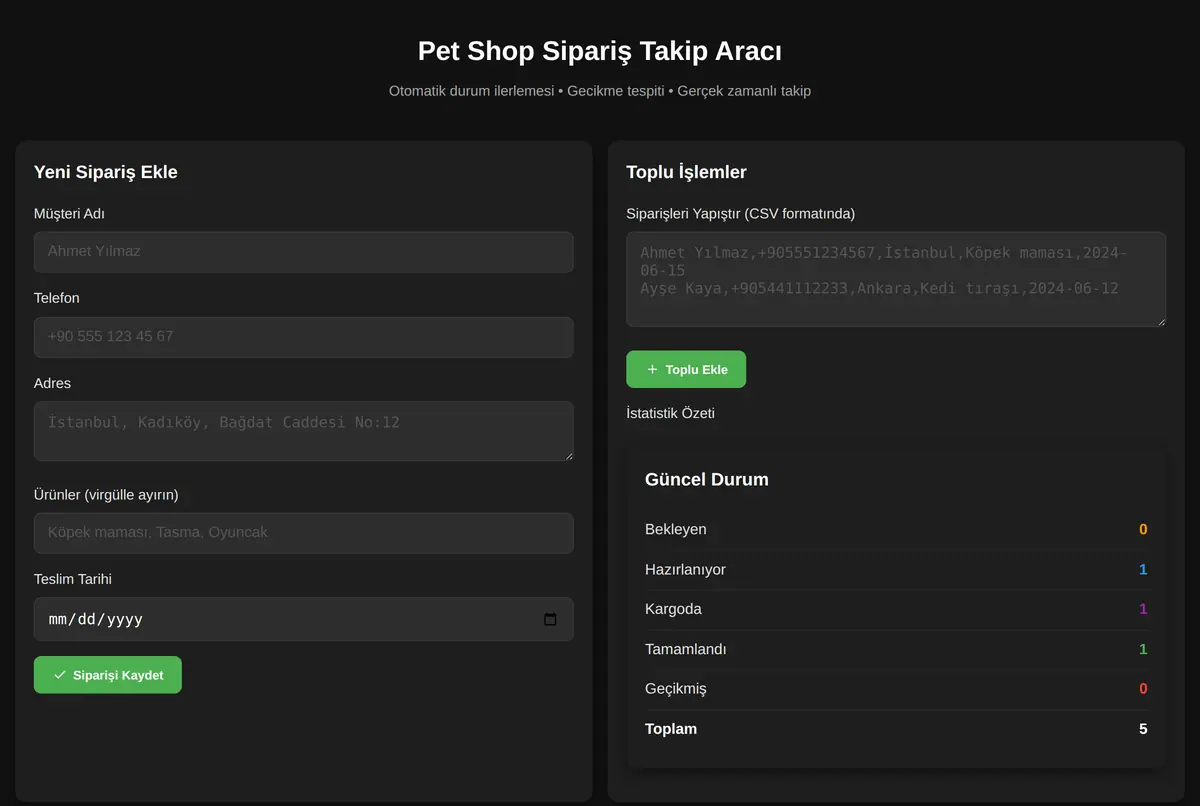The image size is (1200, 806).
Task: Click the Hazırlanıyor count value
Action: click(1143, 569)
